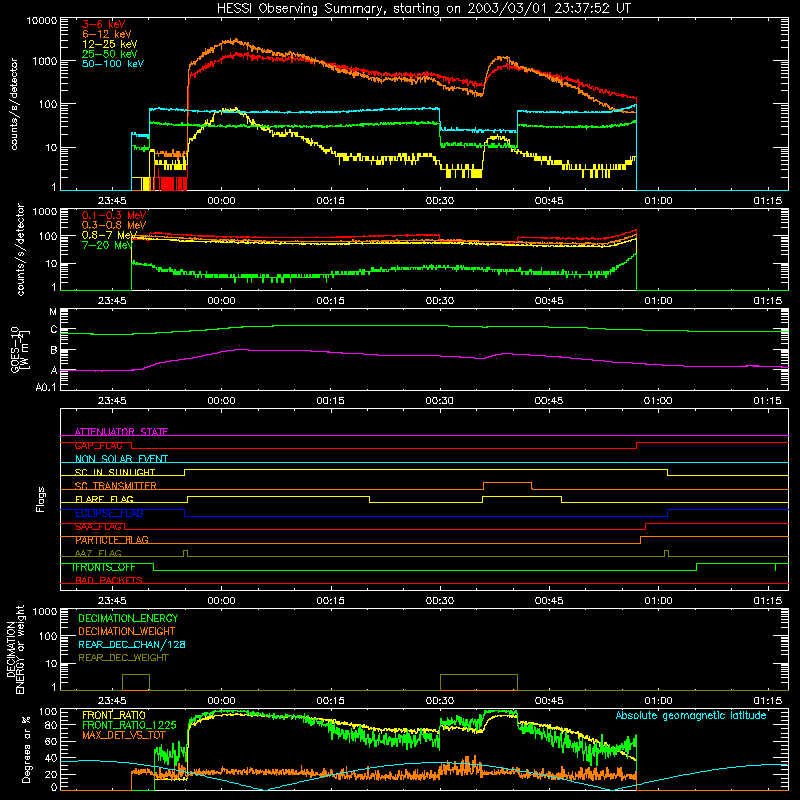Click the DECIMATION ENERGY or weight axis label
This screenshot has height=800, width=800.
[15, 649]
